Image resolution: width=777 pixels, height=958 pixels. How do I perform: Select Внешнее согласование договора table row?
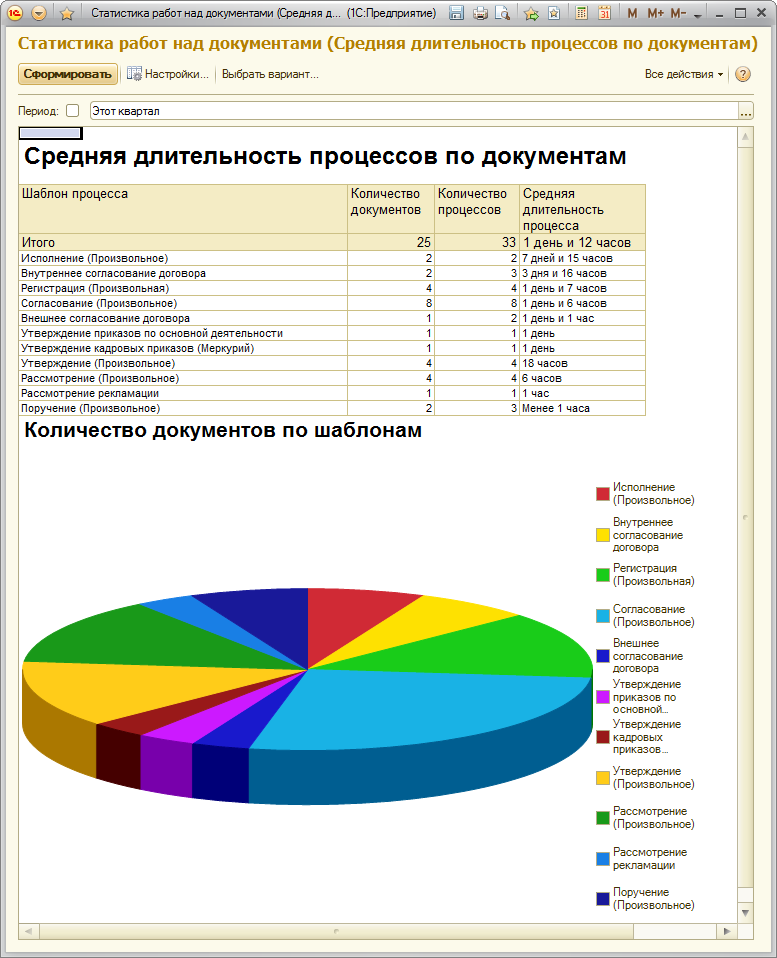click(332, 318)
